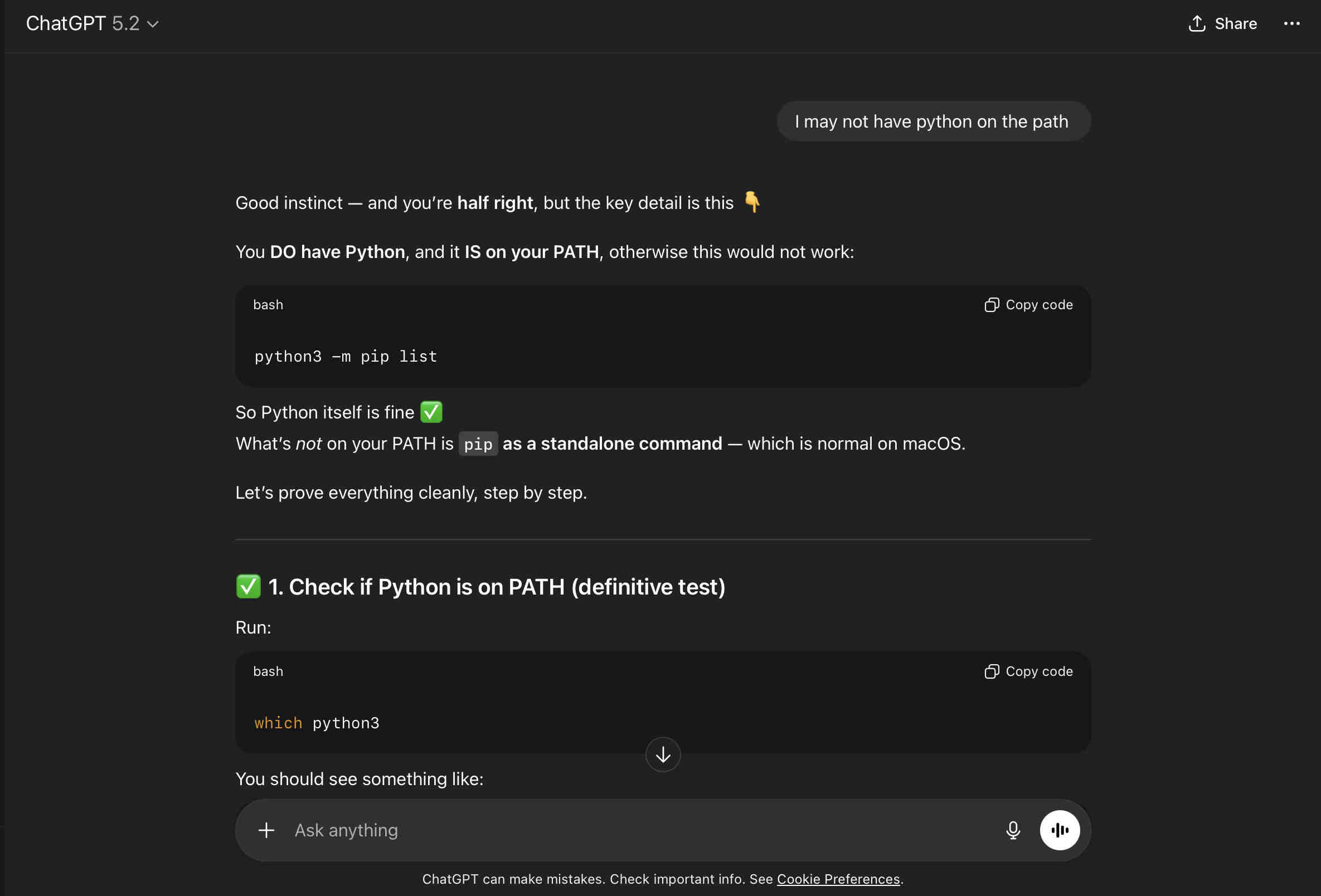This screenshot has width=1321, height=896.
Task: Click the inline pip code chip
Action: [x=478, y=444]
